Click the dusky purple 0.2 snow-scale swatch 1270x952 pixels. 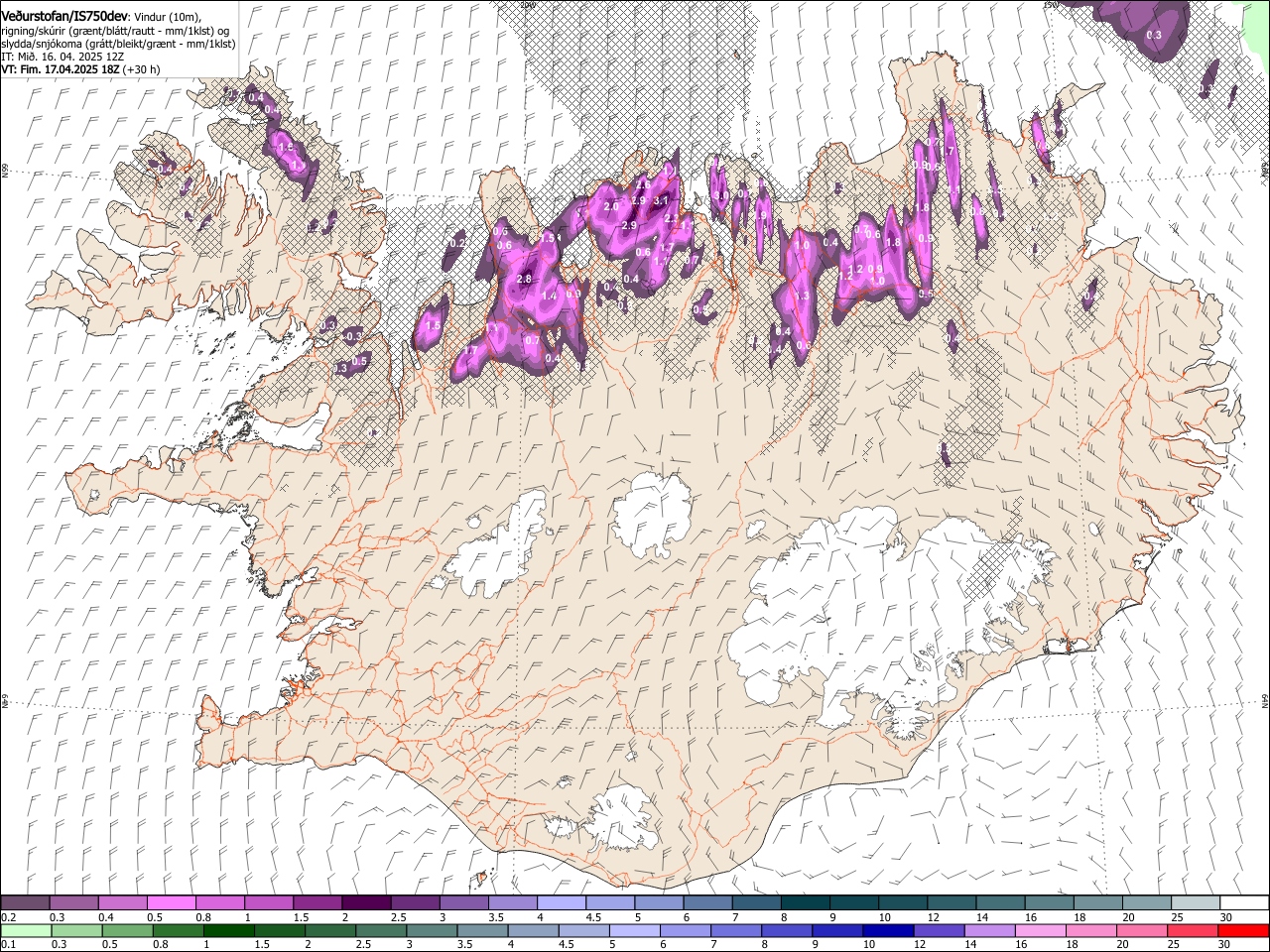coord(25,902)
